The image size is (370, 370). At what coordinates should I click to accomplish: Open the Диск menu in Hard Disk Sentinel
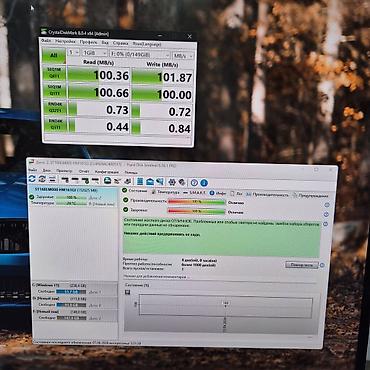tap(47, 170)
